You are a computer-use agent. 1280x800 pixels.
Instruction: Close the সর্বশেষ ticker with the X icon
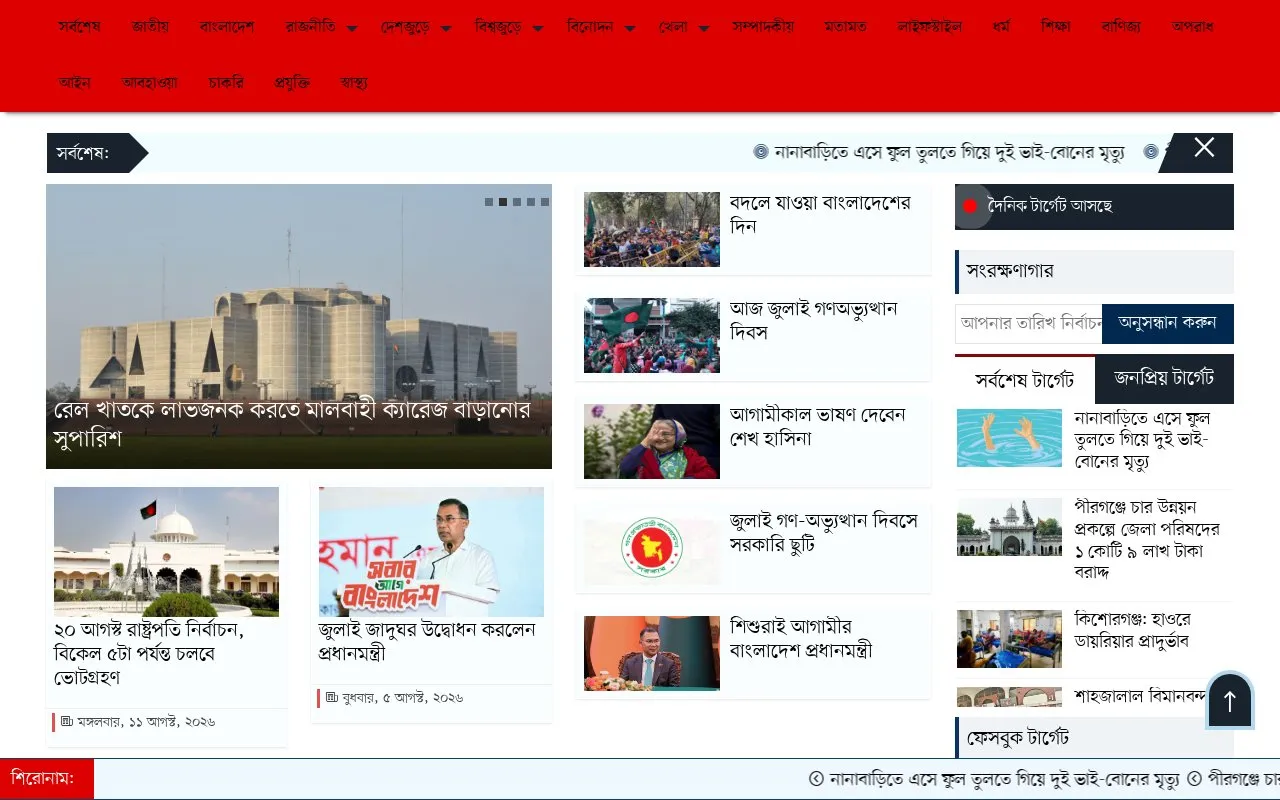1204,148
